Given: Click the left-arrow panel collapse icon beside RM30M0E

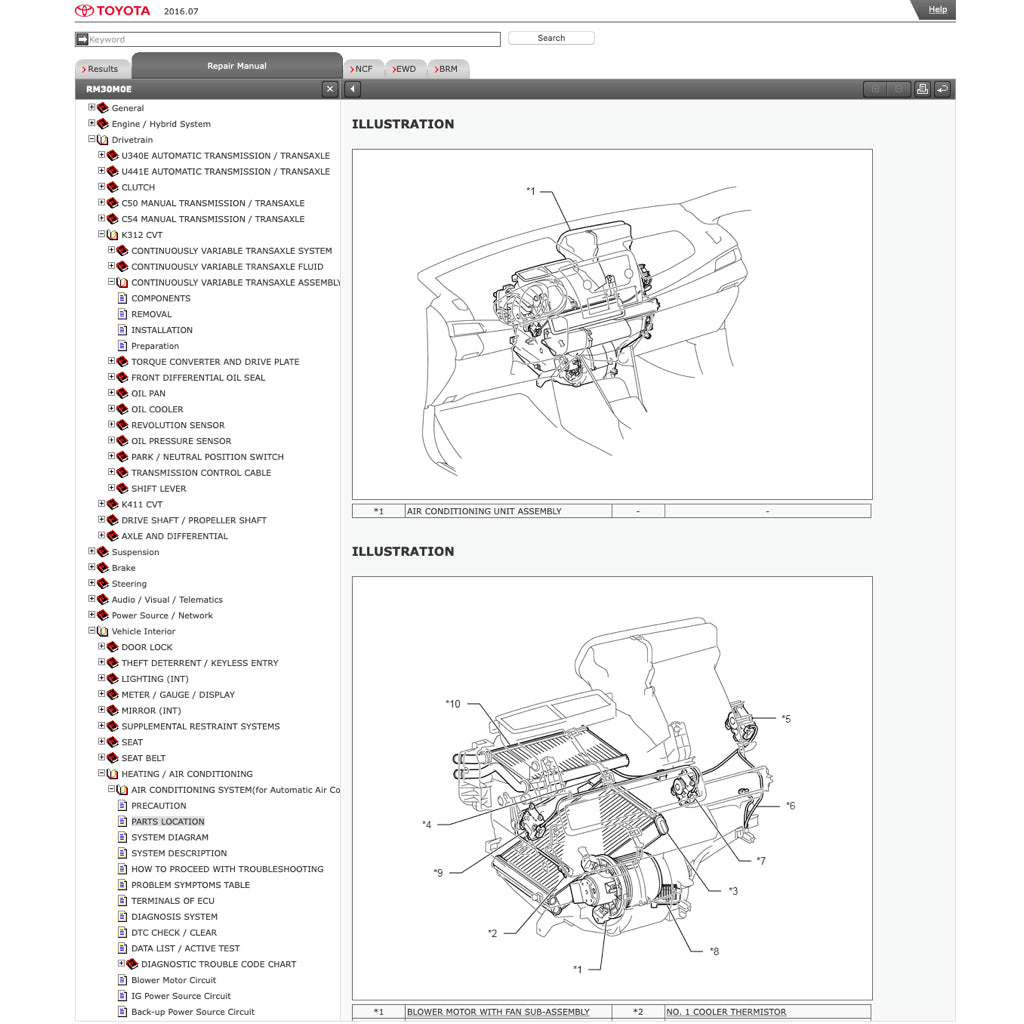Looking at the screenshot, I should (351, 89).
